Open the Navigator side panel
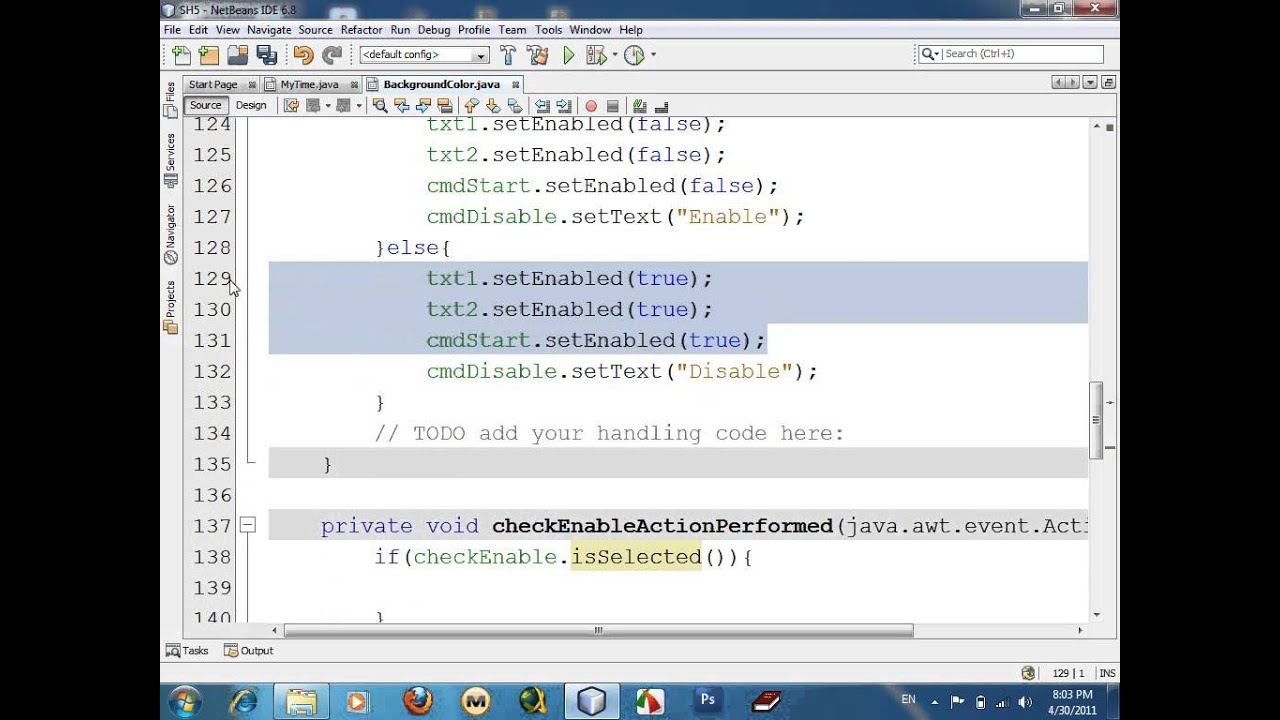The image size is (1280, 720). pos(170,234)
